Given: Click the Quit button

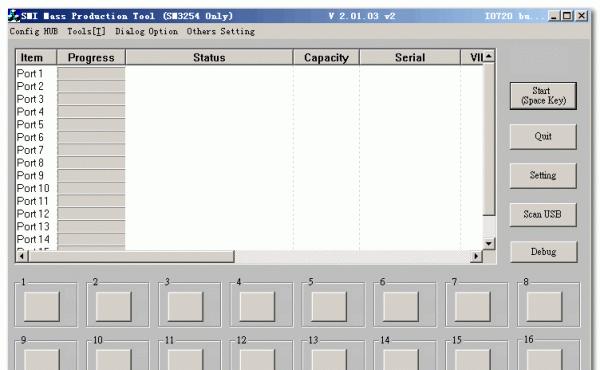Looking at the screenshot, I should pyautogui.click(x=543, y=136).
